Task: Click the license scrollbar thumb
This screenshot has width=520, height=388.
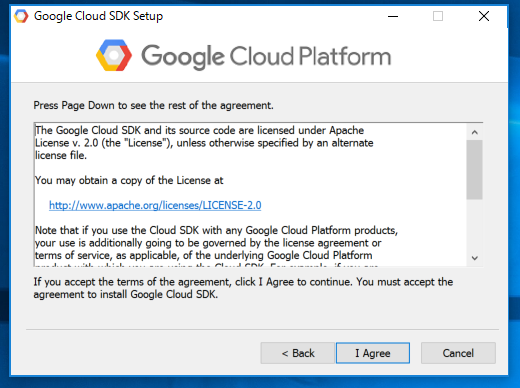Action: 475,170
